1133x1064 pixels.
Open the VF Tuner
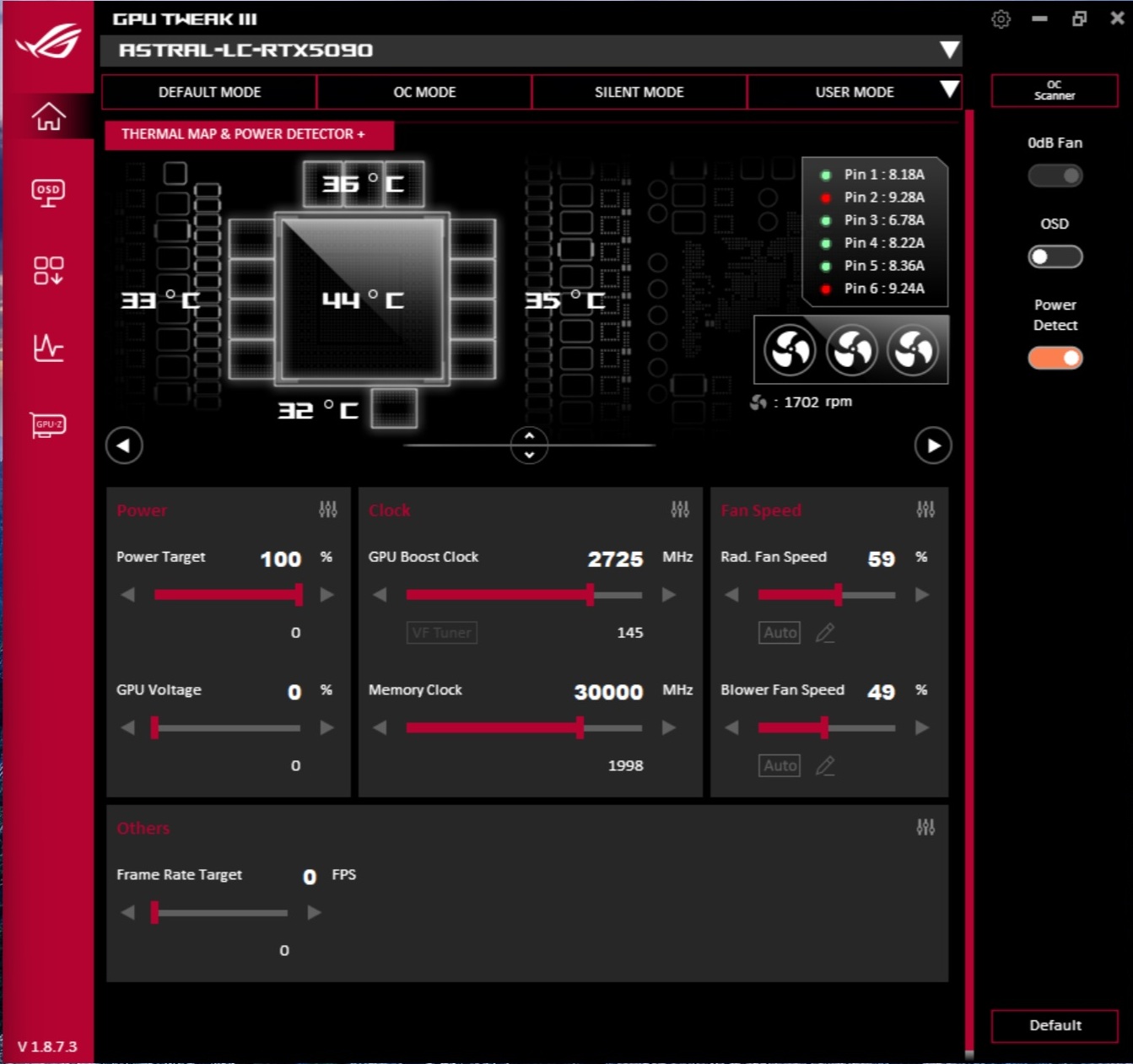coord(442,633)
